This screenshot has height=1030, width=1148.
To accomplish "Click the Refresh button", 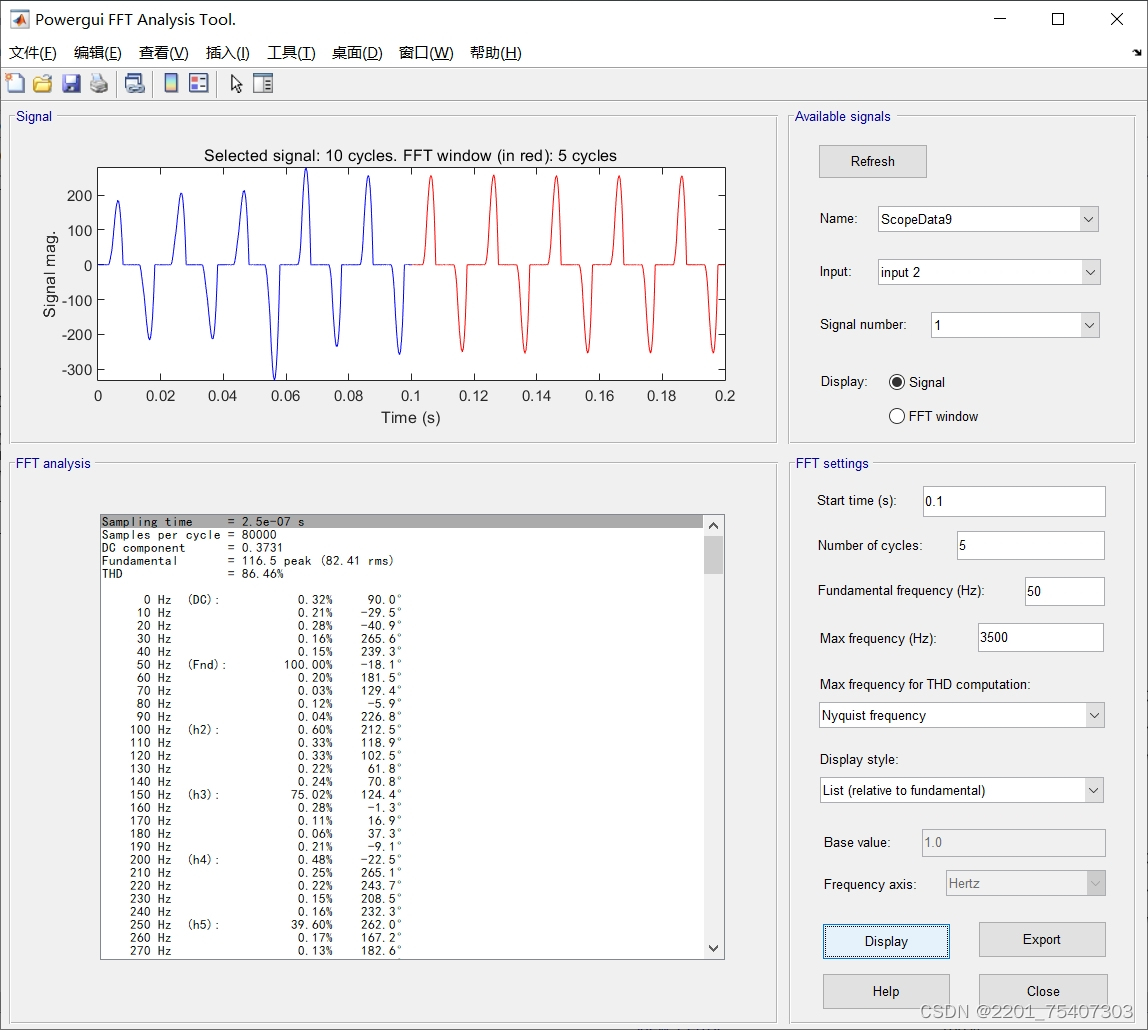I will tap(872, 161).
